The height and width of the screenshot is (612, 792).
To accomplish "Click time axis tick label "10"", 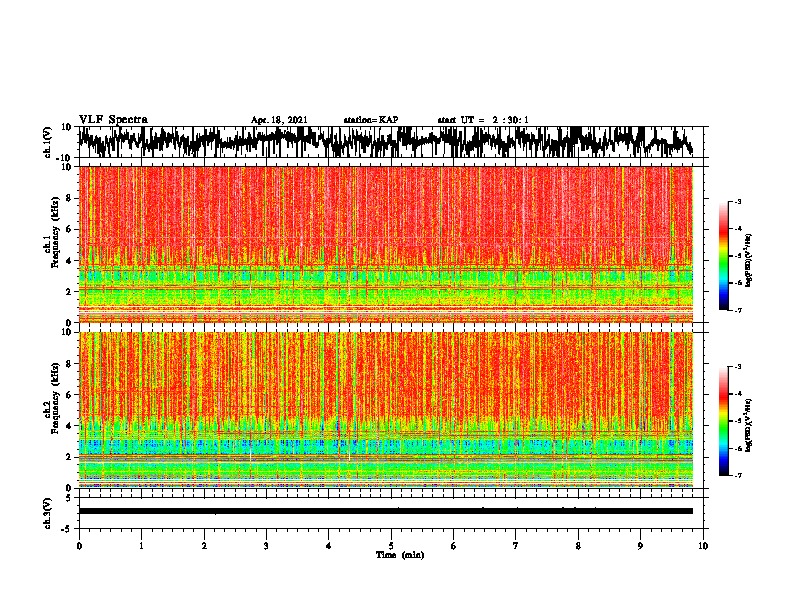I will [703, 546].
